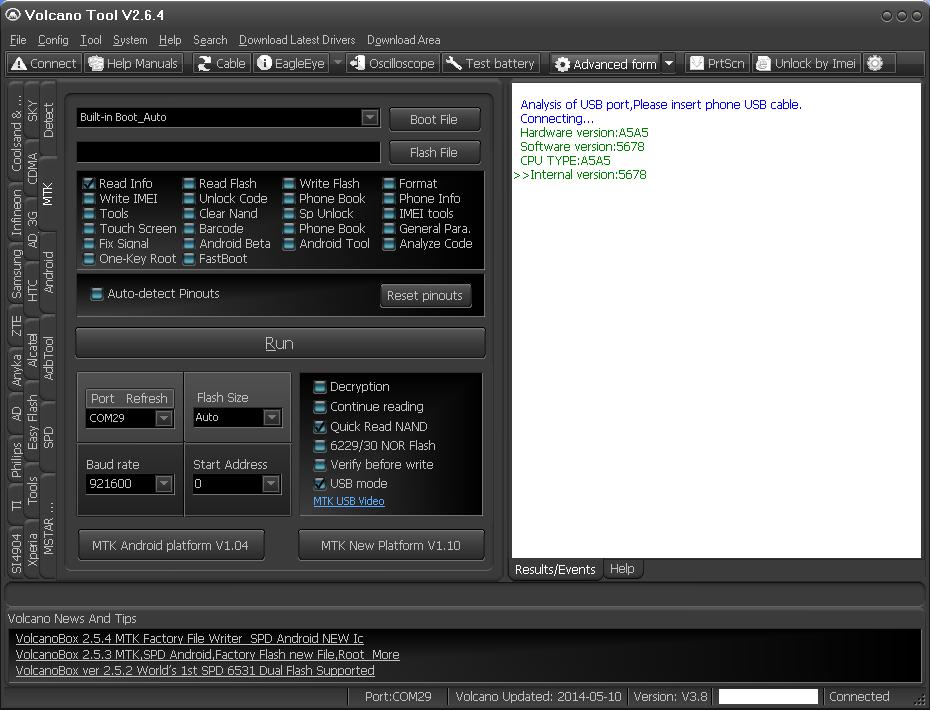The width and height of the screenshot is (930, 710).
Task: Click the Port:COM29 status bar entry
Action: point(398,696)
